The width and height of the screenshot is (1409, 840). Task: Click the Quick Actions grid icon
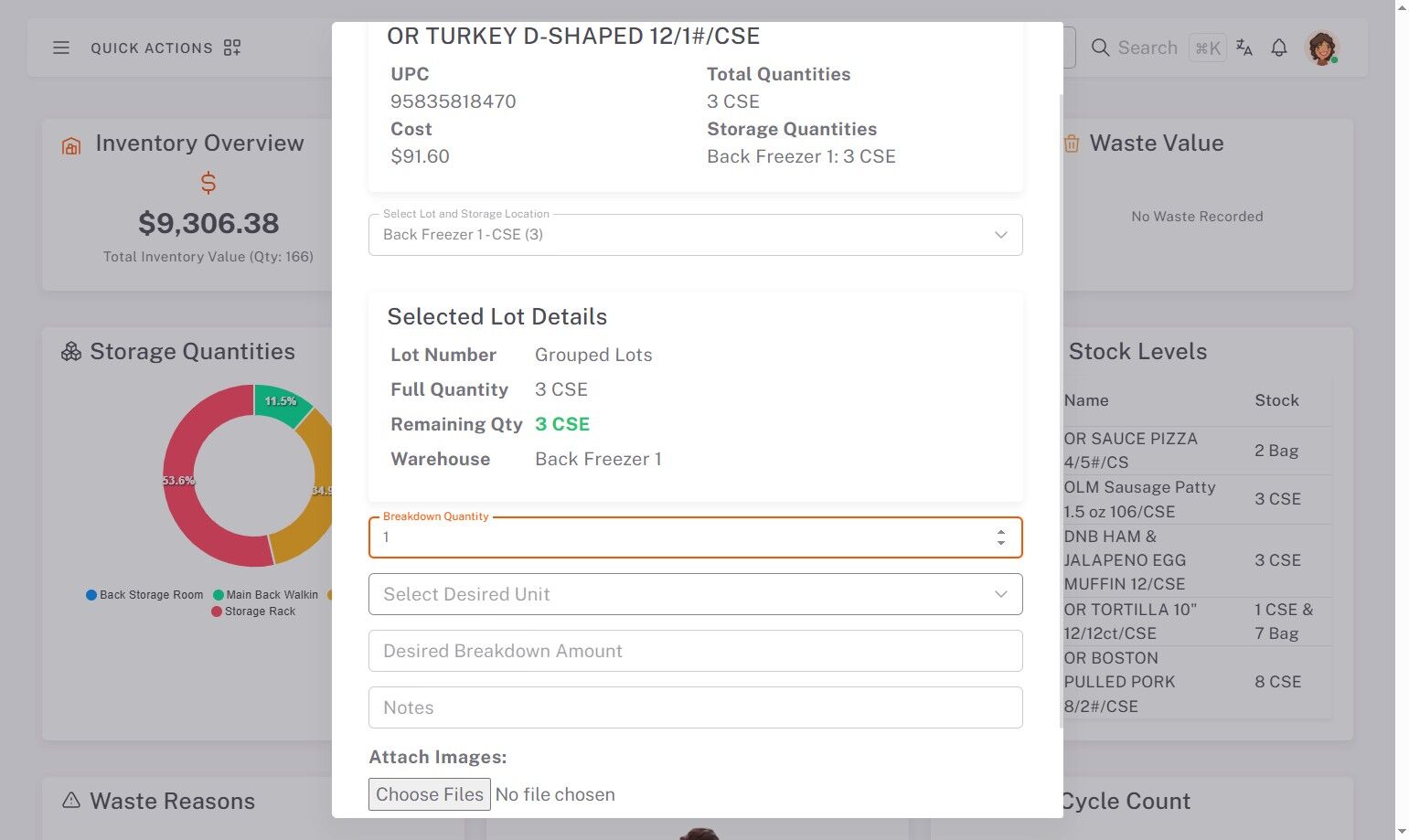point(232,48)
